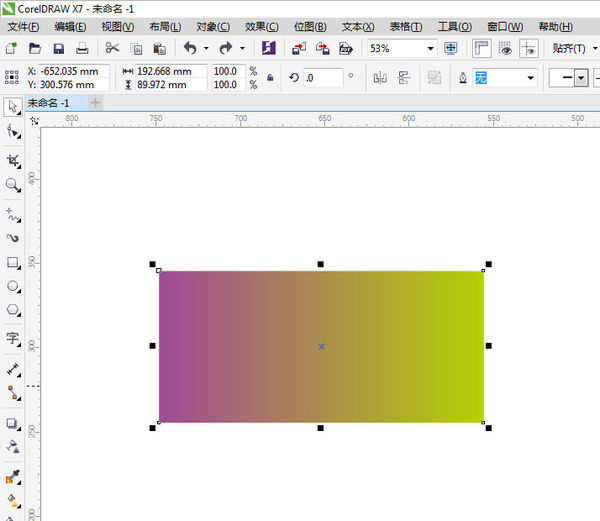The height and width of the screenshot is (521, 600).
Task: Select the Zoom tool
Action: point(13,185)
